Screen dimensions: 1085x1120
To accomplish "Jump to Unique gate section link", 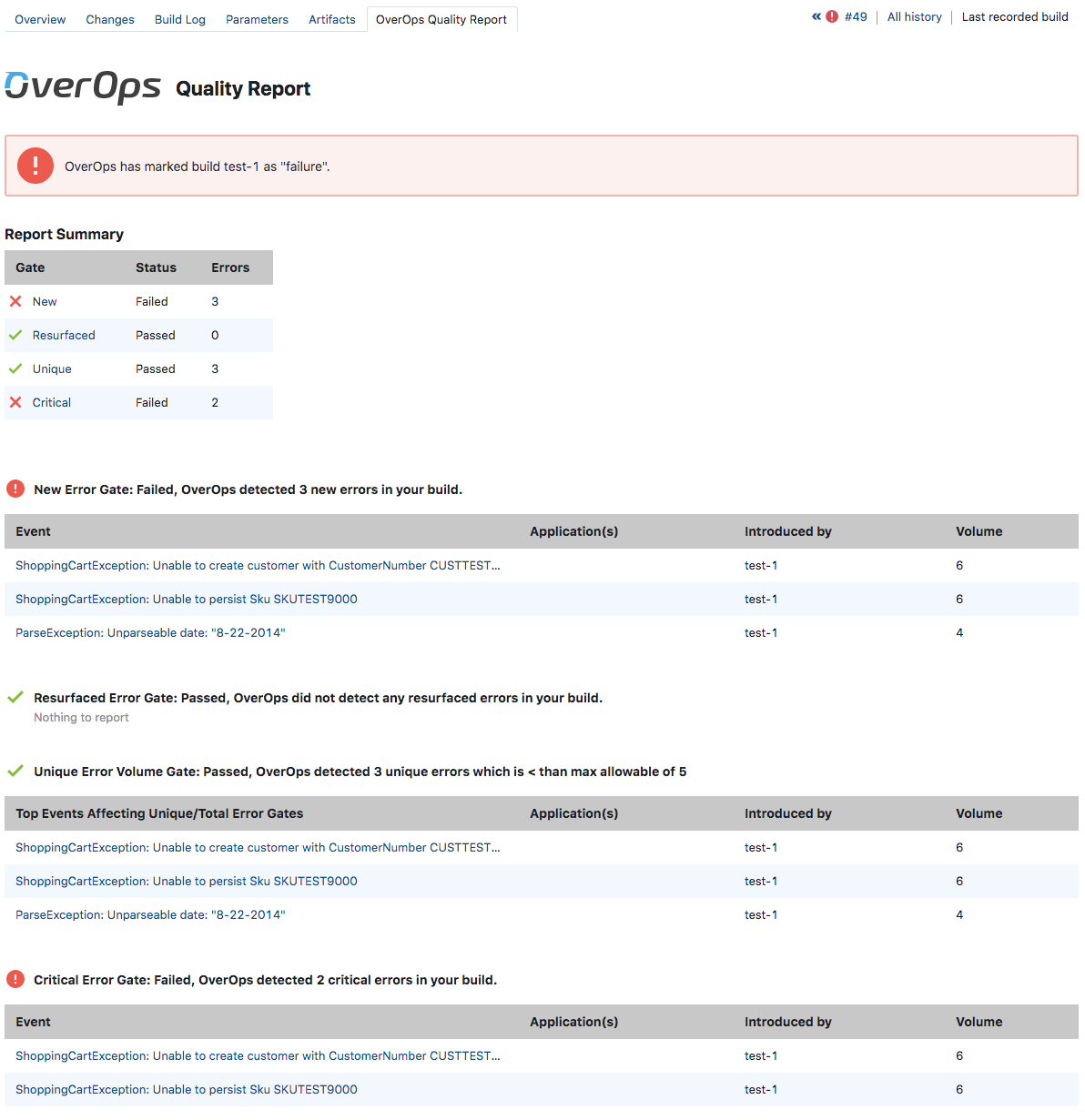I will pyautogui.click(x=52, y=368).
